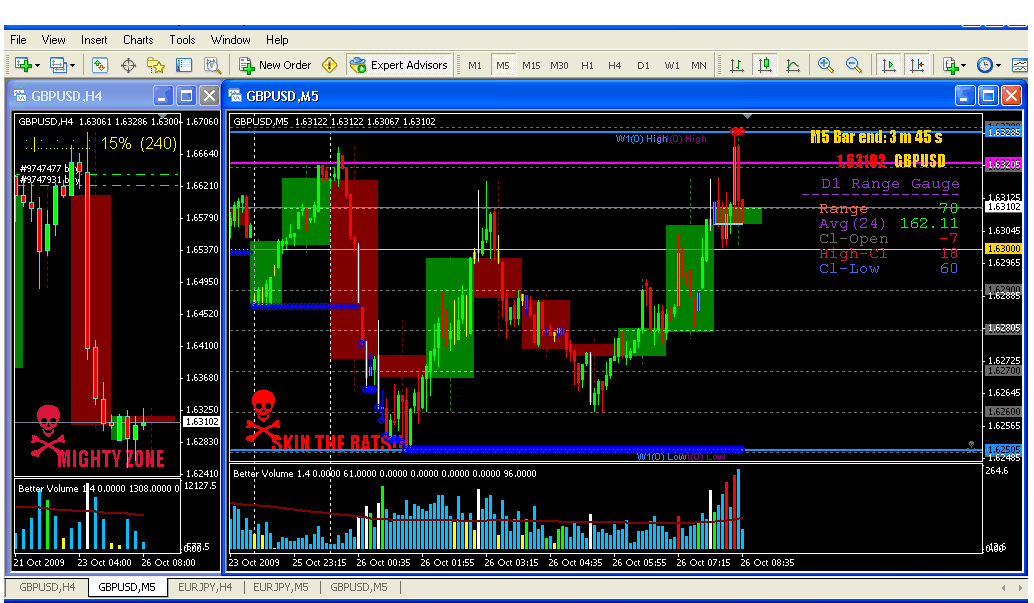Toggle the Market Watch window
The height and width of the screenshot is (603, 1034).
(100, 65)
